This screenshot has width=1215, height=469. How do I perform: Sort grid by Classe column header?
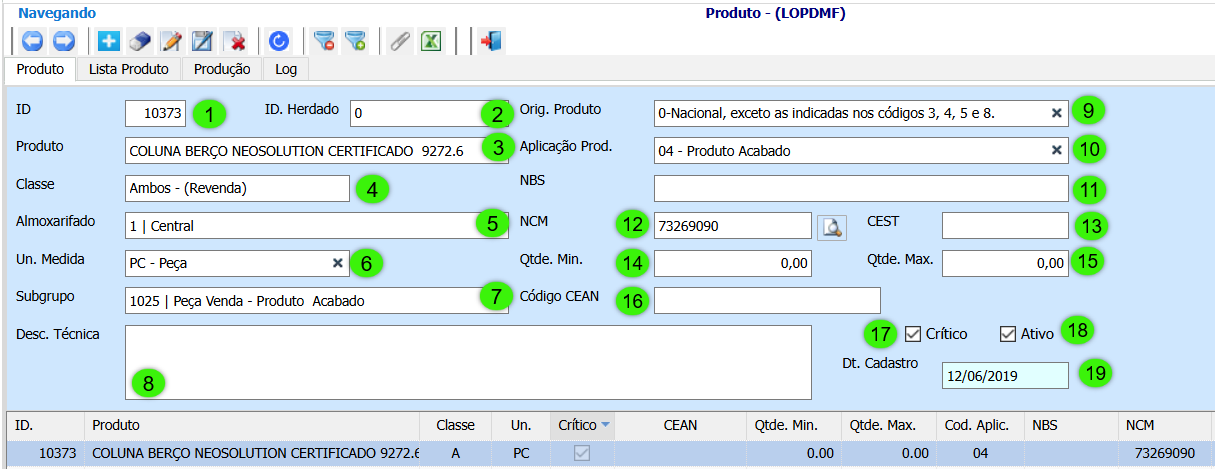(456, 425)
